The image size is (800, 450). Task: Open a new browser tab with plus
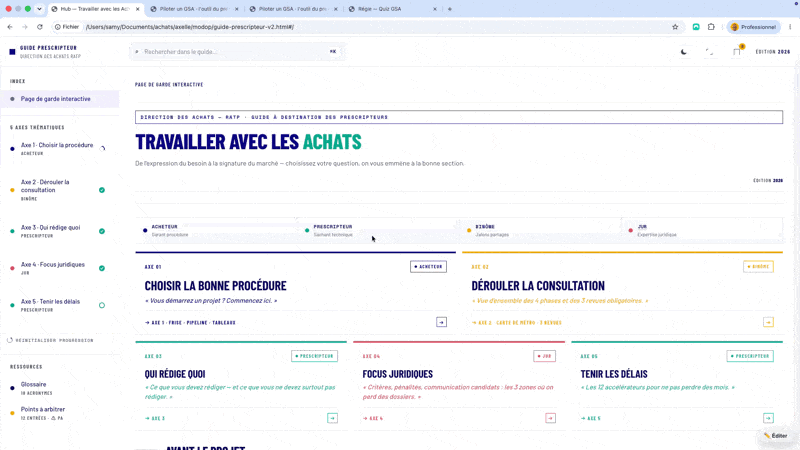[449, 9]
